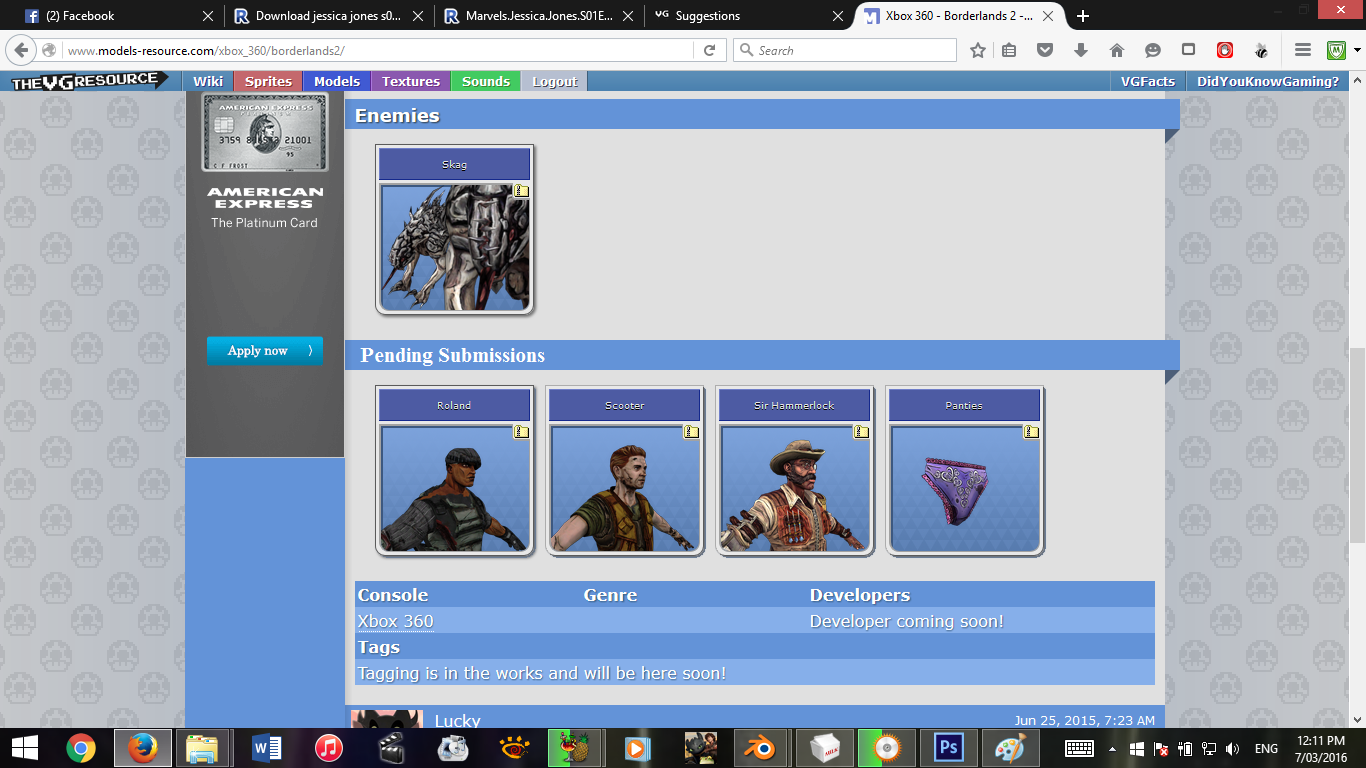Click the zip icon on Roland card
Screen dimensions: 1366x768
coord(521,432)
